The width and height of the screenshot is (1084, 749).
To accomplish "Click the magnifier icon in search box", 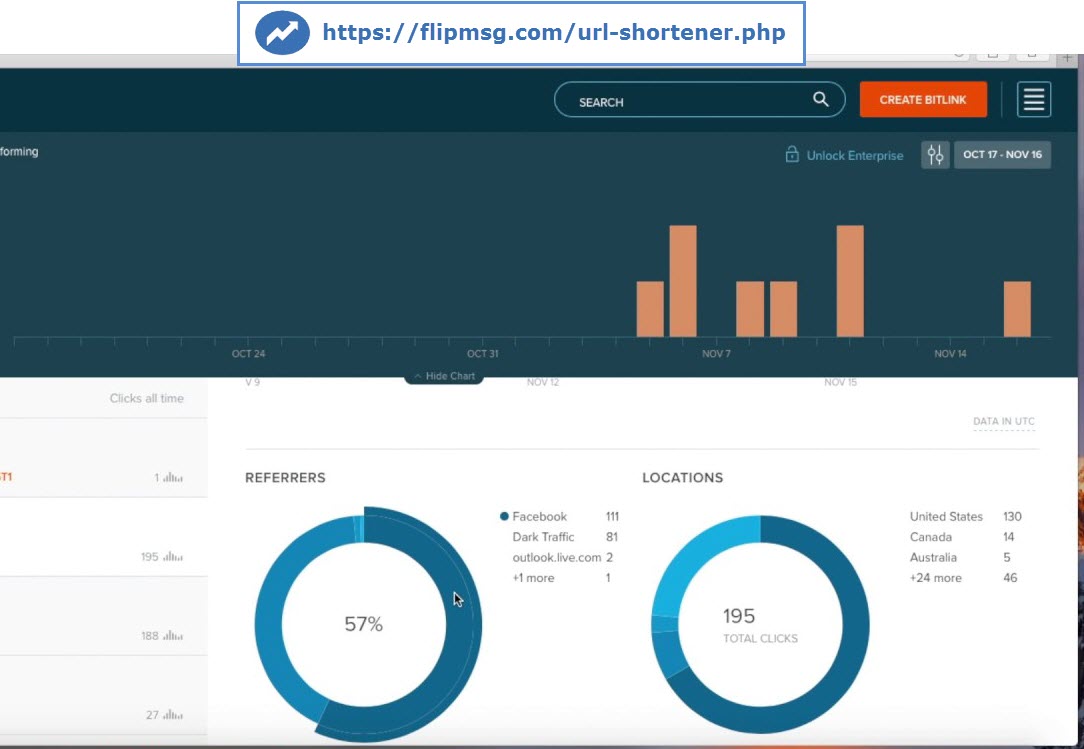I will pyautogui.click(x=821, y=99).
